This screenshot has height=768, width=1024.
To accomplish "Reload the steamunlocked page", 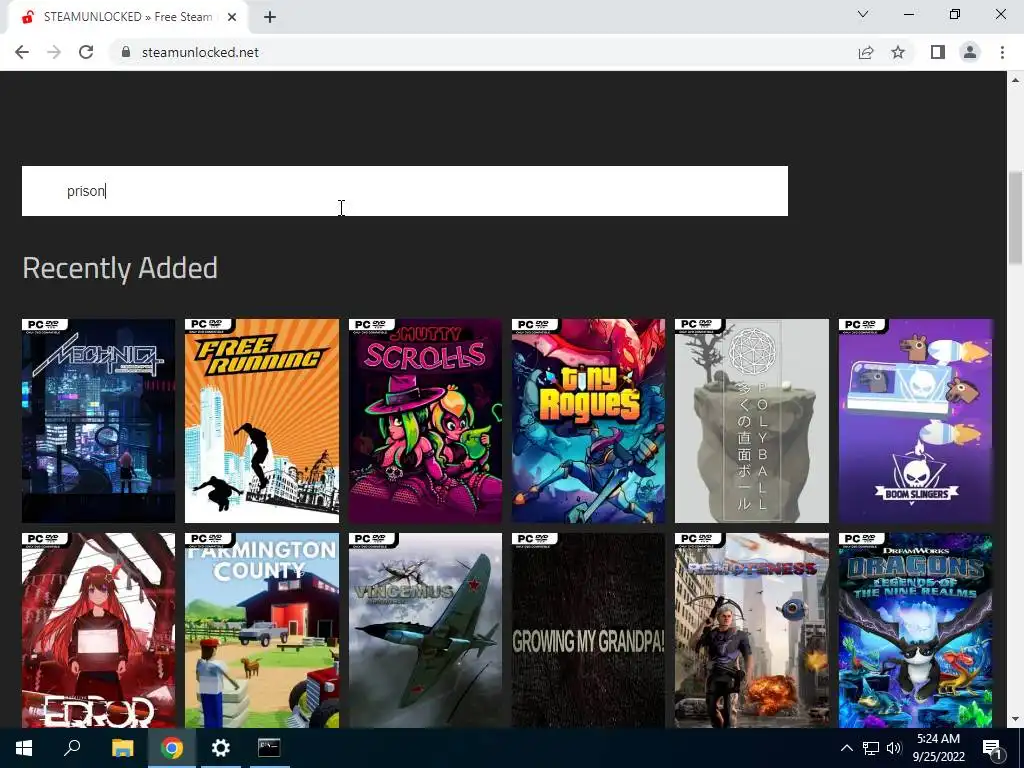I will click(86, 52).
